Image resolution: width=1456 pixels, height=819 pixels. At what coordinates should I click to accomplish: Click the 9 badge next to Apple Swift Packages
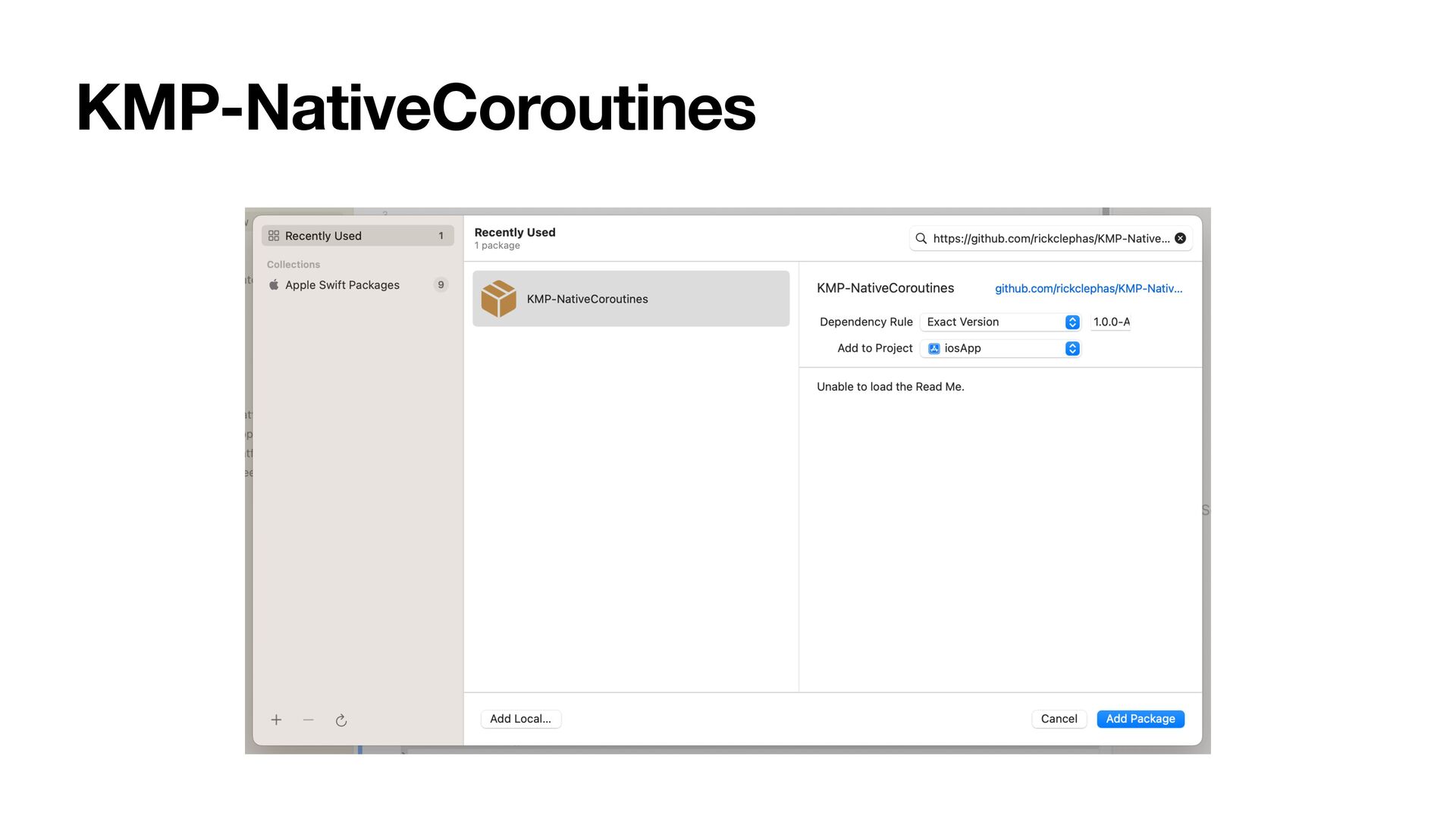pos(441,285)
